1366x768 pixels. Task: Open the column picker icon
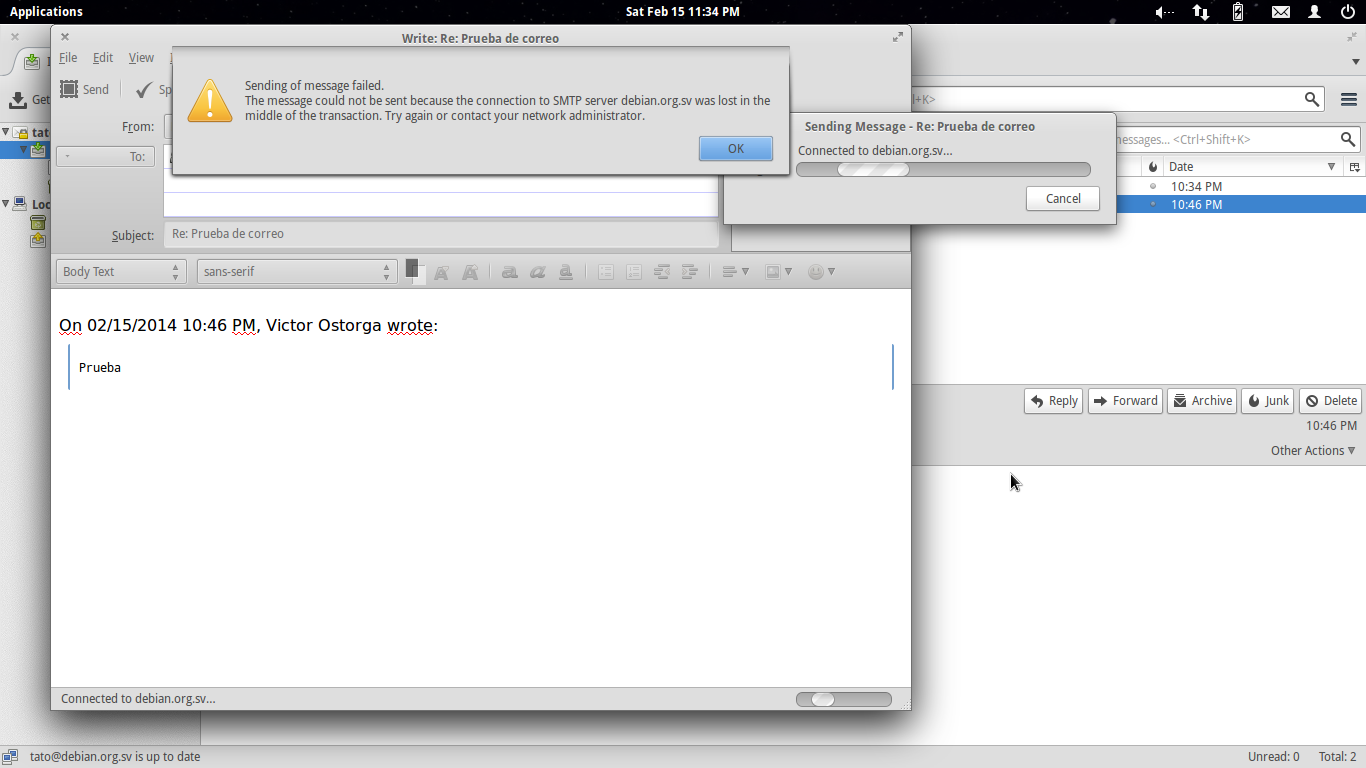point(1355,167)
